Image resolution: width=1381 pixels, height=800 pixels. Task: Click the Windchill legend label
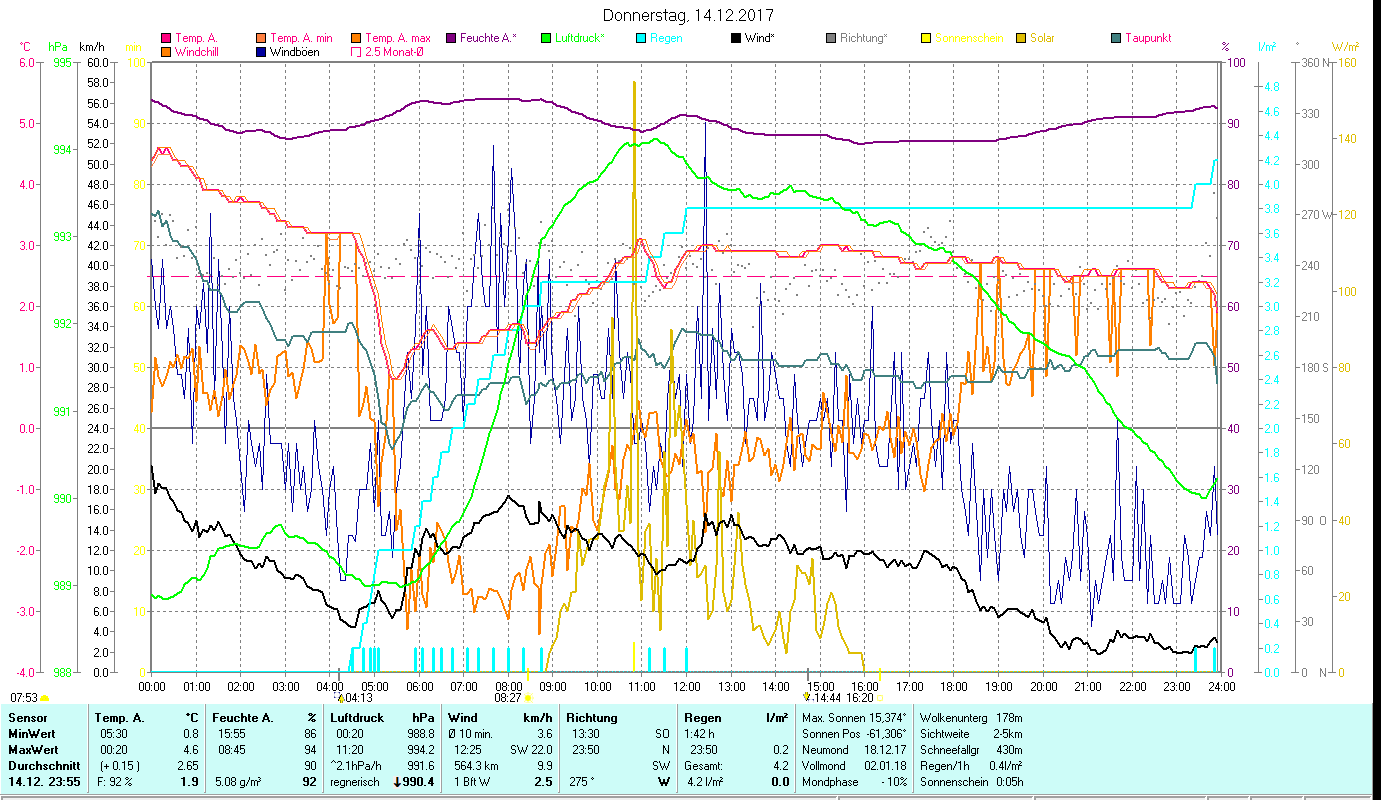click(x=198, y=51)
